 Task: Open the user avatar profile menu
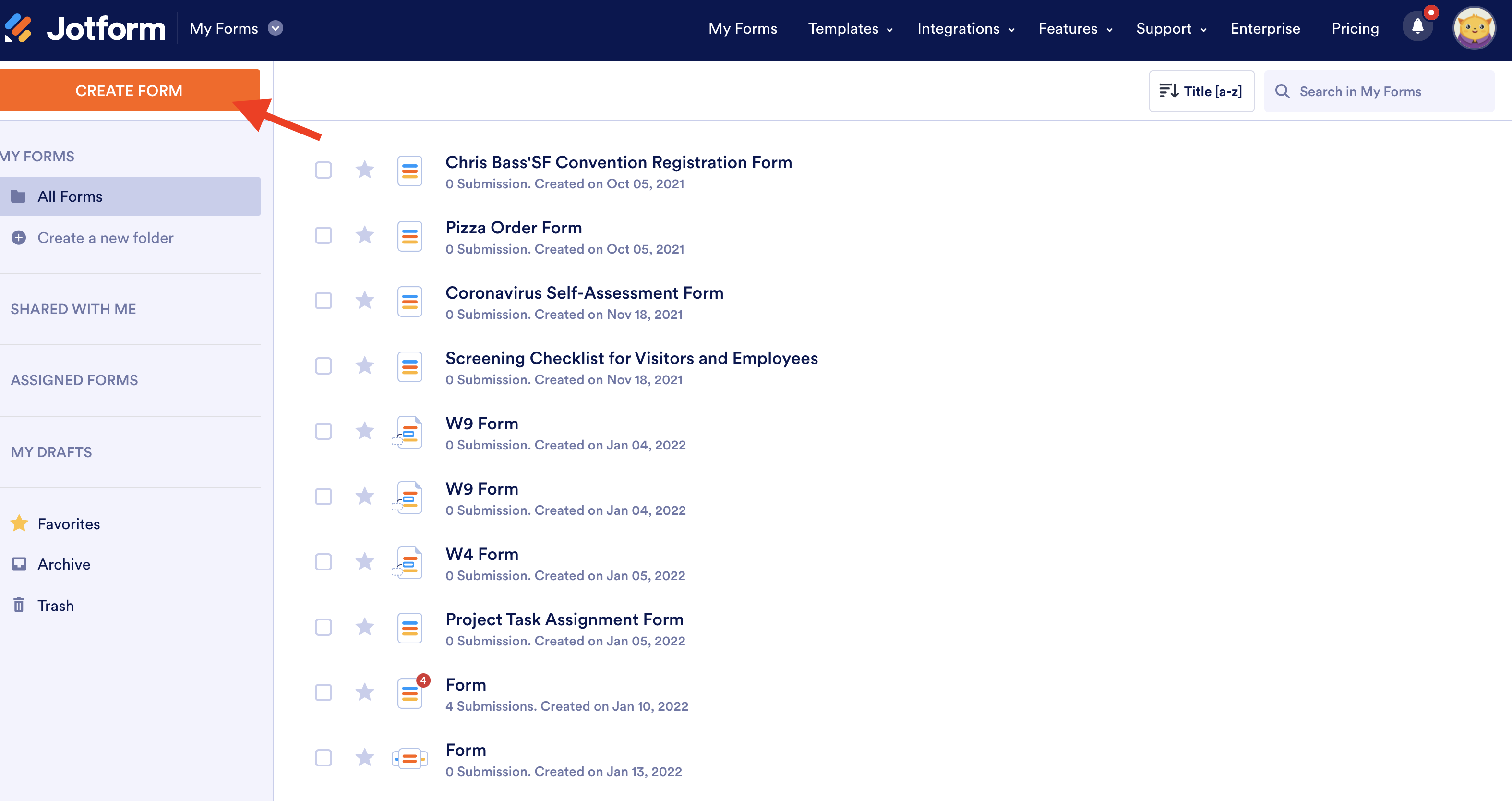1474,28
